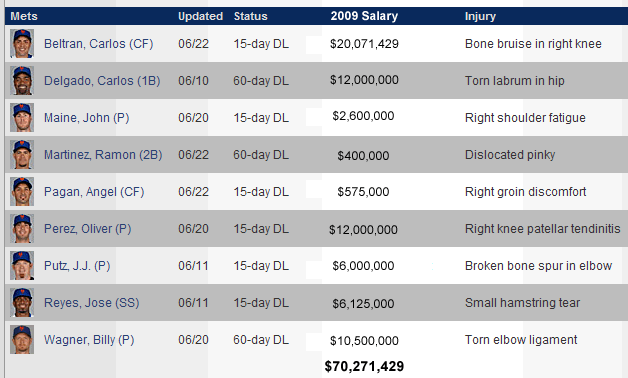
Task: Open the Martinez, Ramon (2B) player link
Action: [103, 155]
